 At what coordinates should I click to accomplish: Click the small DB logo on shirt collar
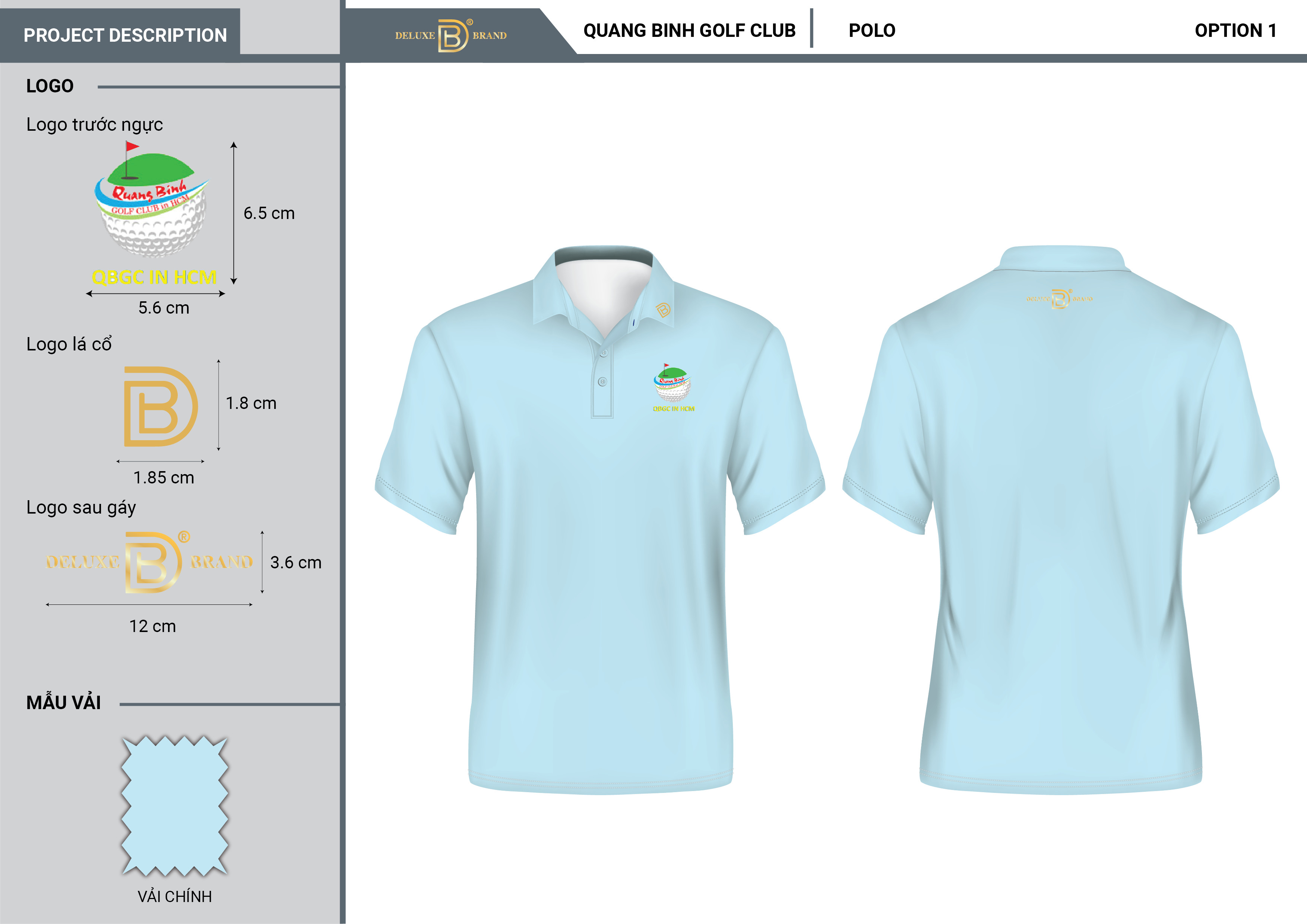[x=663, y=309]
